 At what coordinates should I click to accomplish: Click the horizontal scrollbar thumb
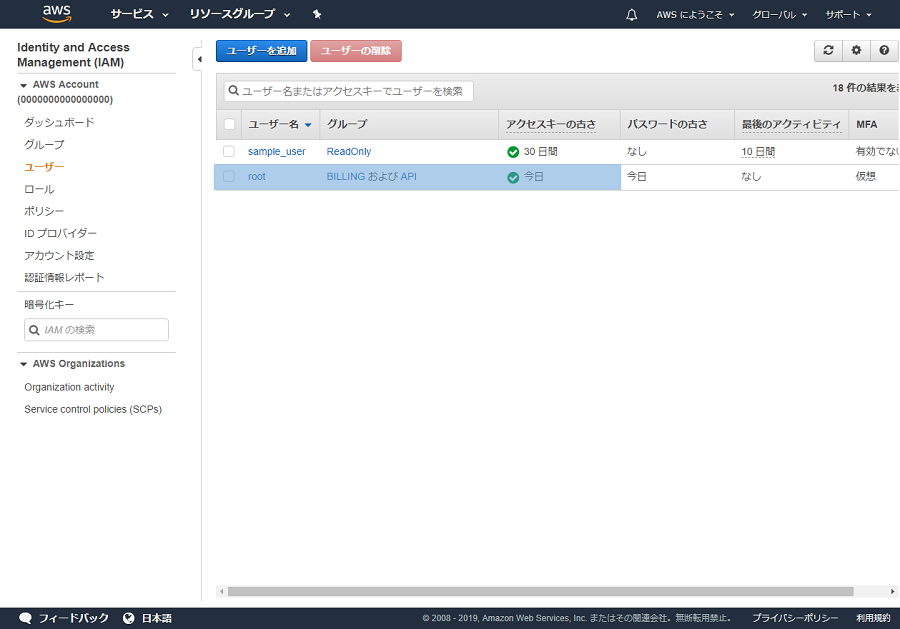click(x=541, y=591)
